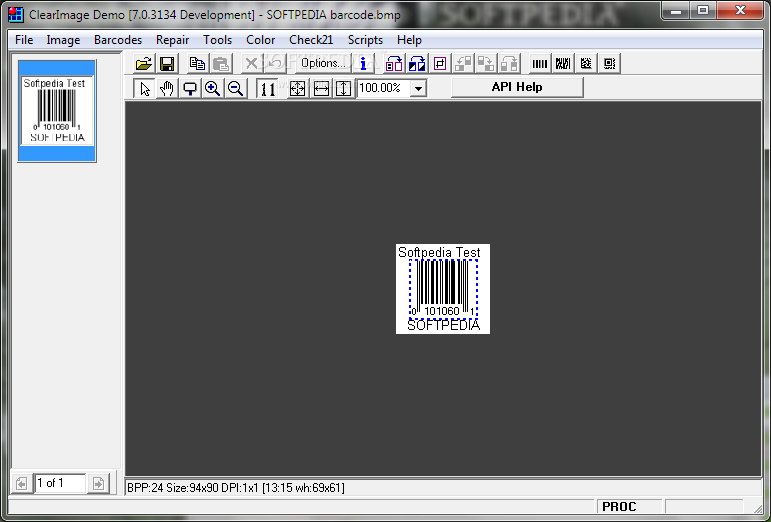Read PDF417 barcode with stacked bars icon
Image resolution: width=771 pixels, height=522 pixels.
[x=563, y=63]
